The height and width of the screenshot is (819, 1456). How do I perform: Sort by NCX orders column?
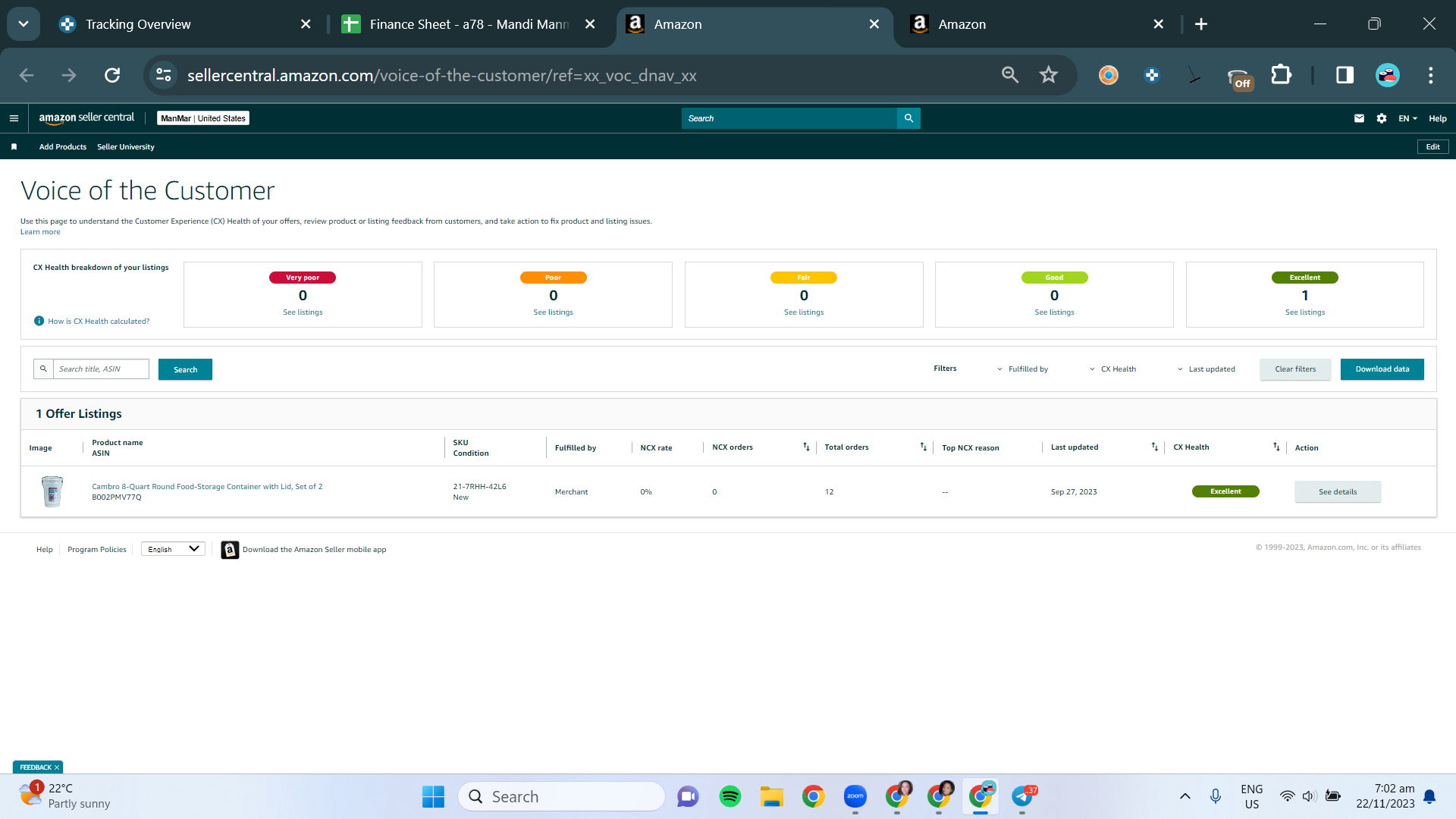(x=806, y=447)
